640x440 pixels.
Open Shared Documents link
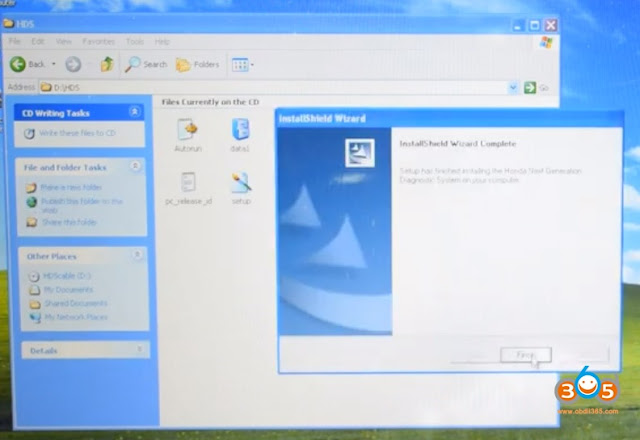click(76, 303)
